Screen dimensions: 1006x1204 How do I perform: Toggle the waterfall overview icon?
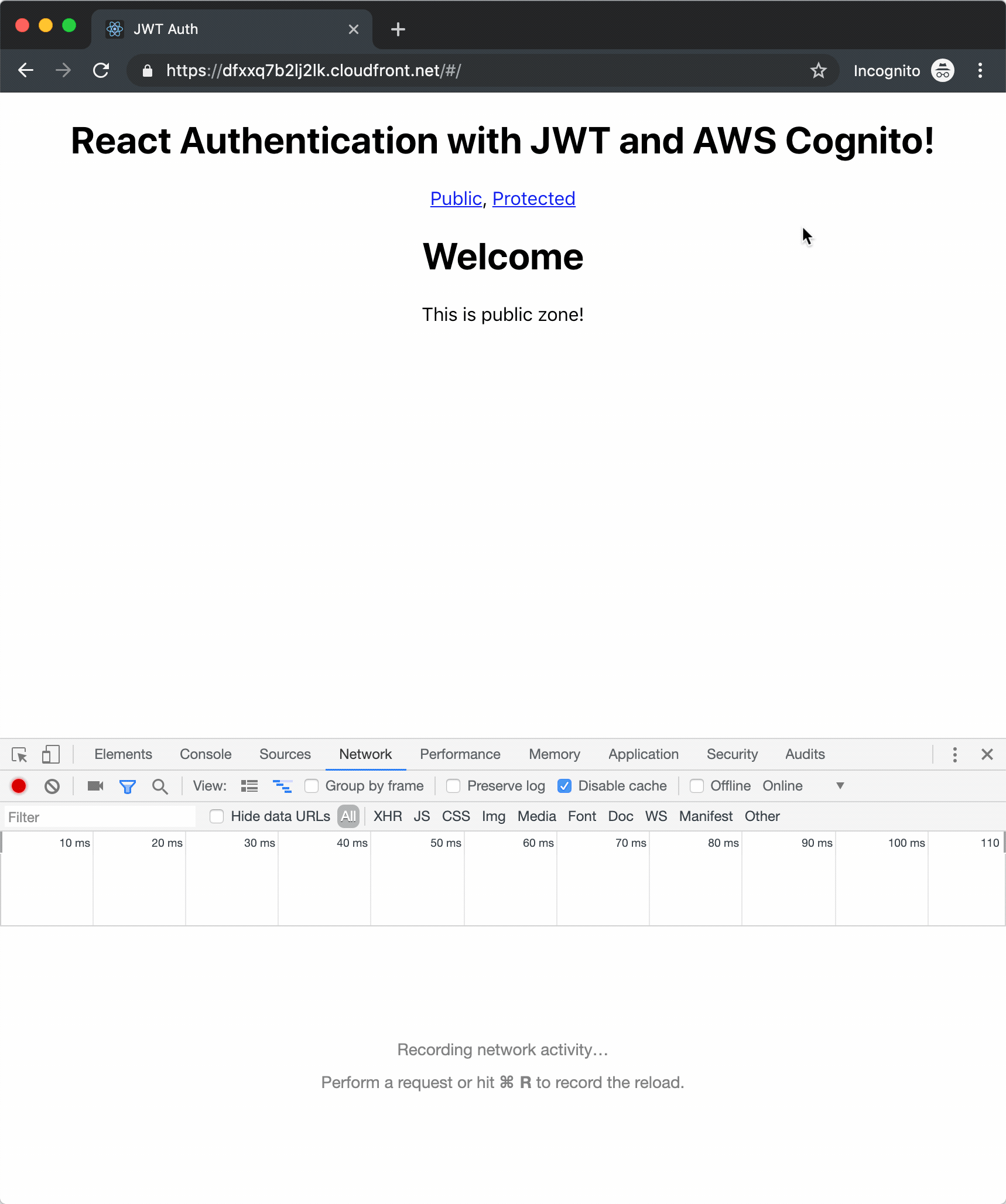282,786
